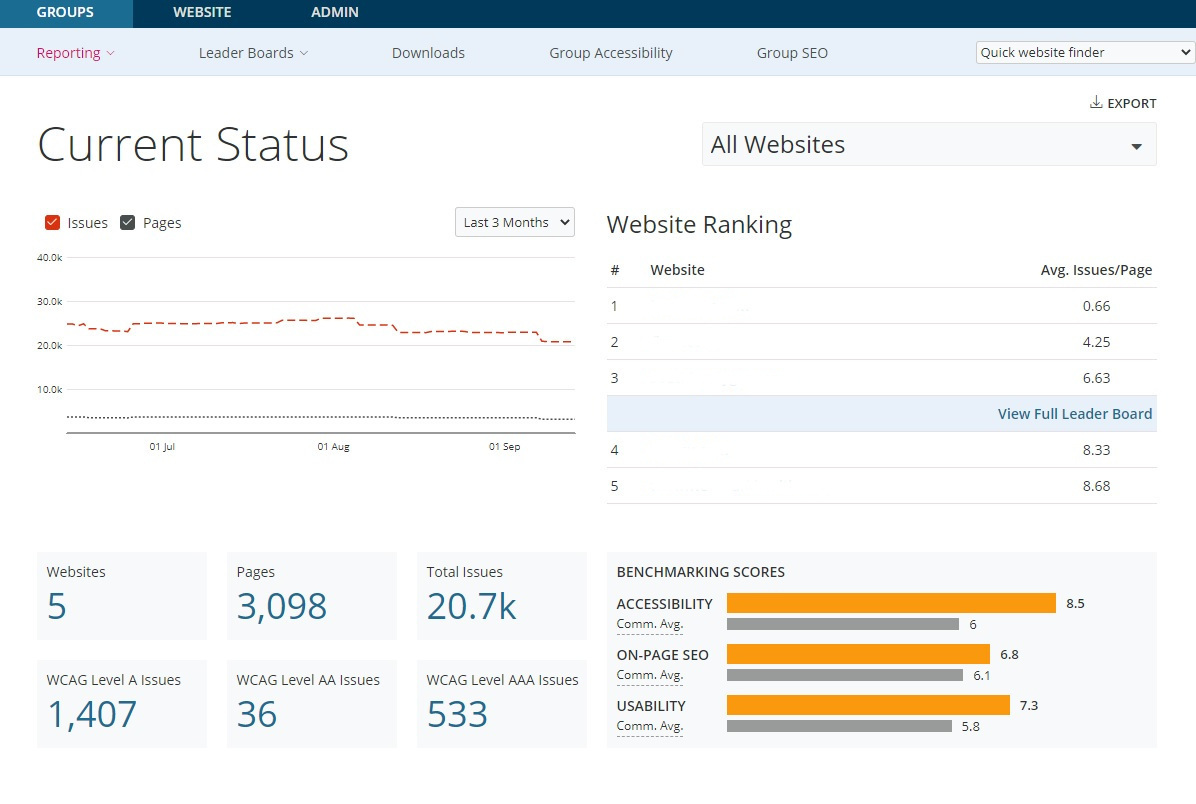This screenshot has width=1196, height=804.
Task: Toggle the Pages checkbox in chart legend
Action: tap(128, 223)
